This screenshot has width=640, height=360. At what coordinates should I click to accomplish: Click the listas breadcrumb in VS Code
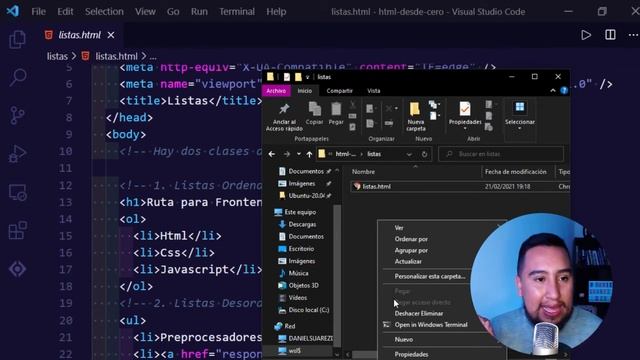click(57, 56)
